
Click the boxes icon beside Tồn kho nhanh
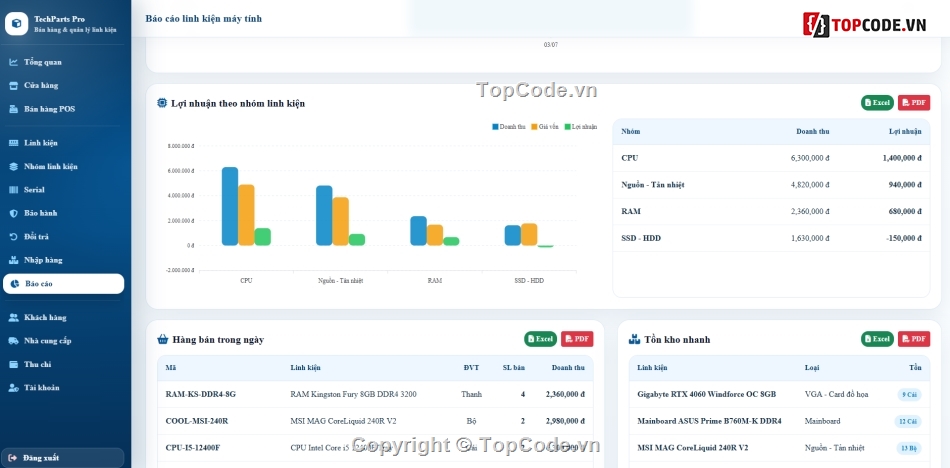634,339
